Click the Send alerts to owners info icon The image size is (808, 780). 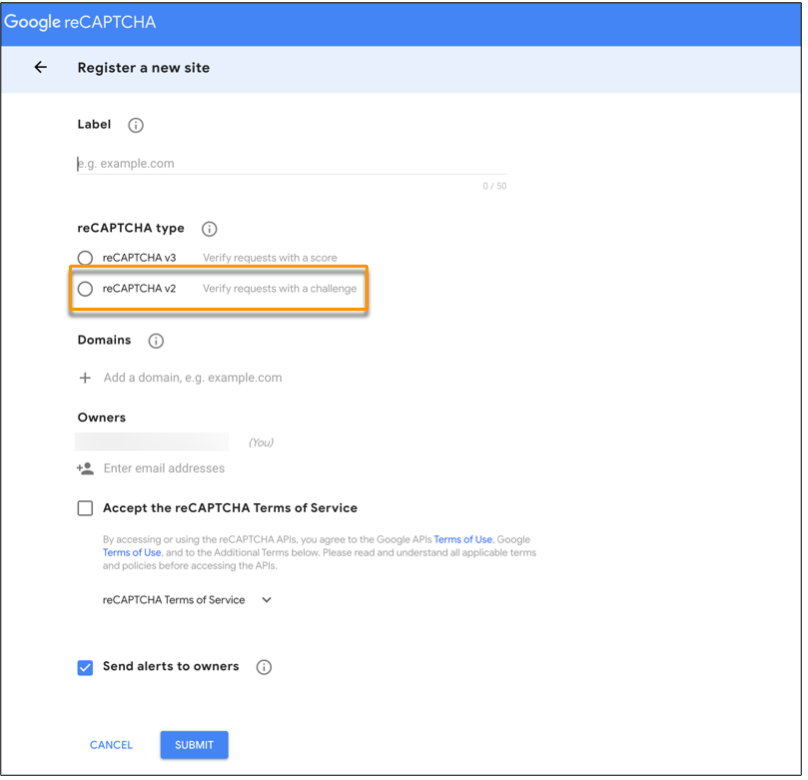tap(264, 667)
